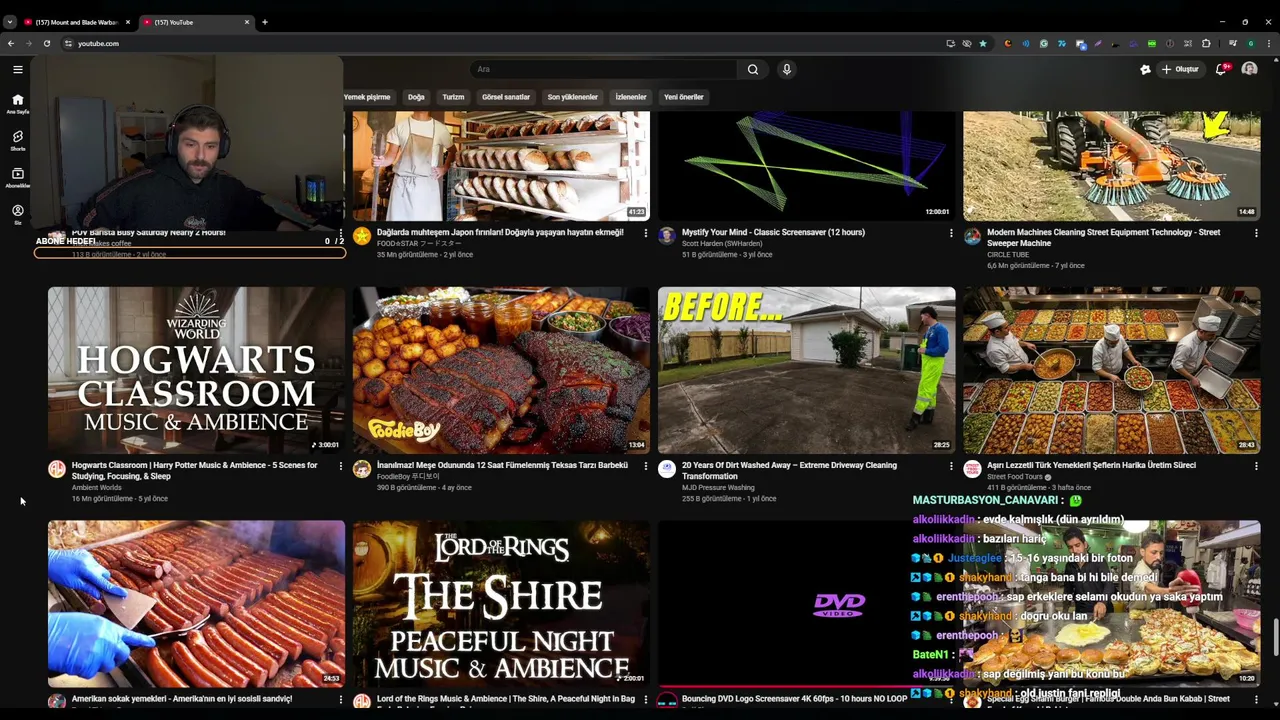
Task: Open Chrome three-dot menu
Action: (1268, 44)
